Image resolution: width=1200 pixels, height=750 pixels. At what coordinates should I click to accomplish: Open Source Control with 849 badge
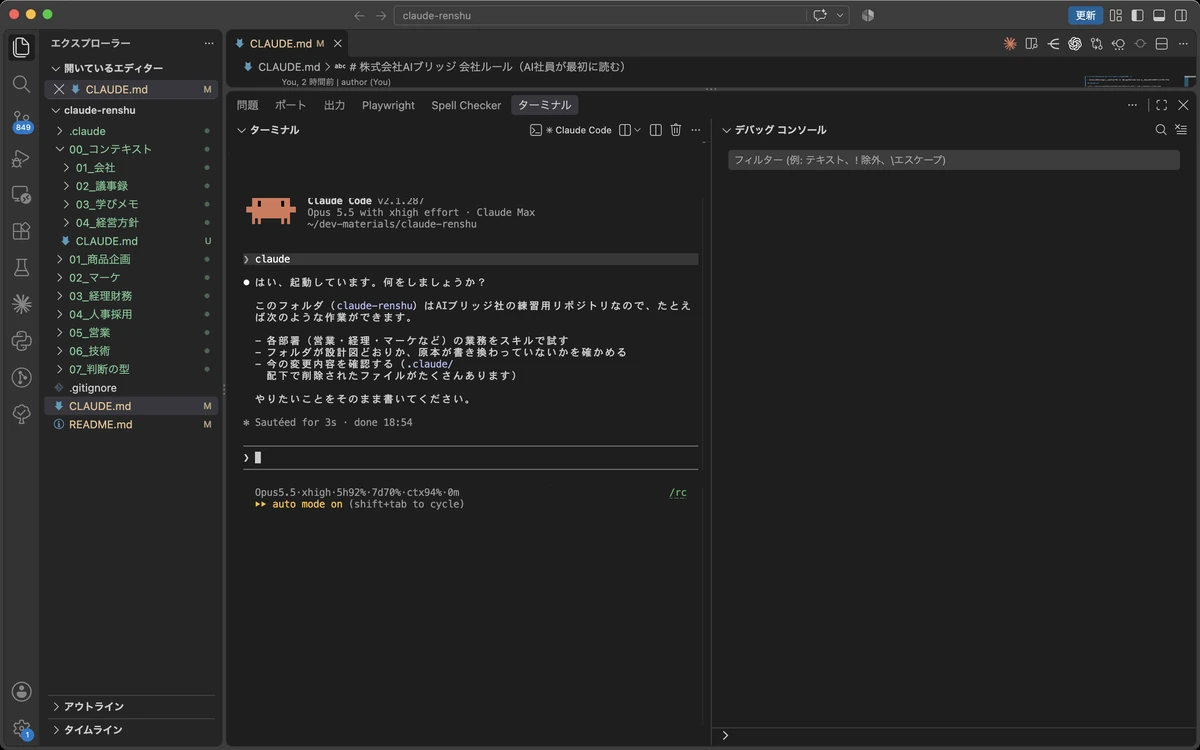point(21,121)
